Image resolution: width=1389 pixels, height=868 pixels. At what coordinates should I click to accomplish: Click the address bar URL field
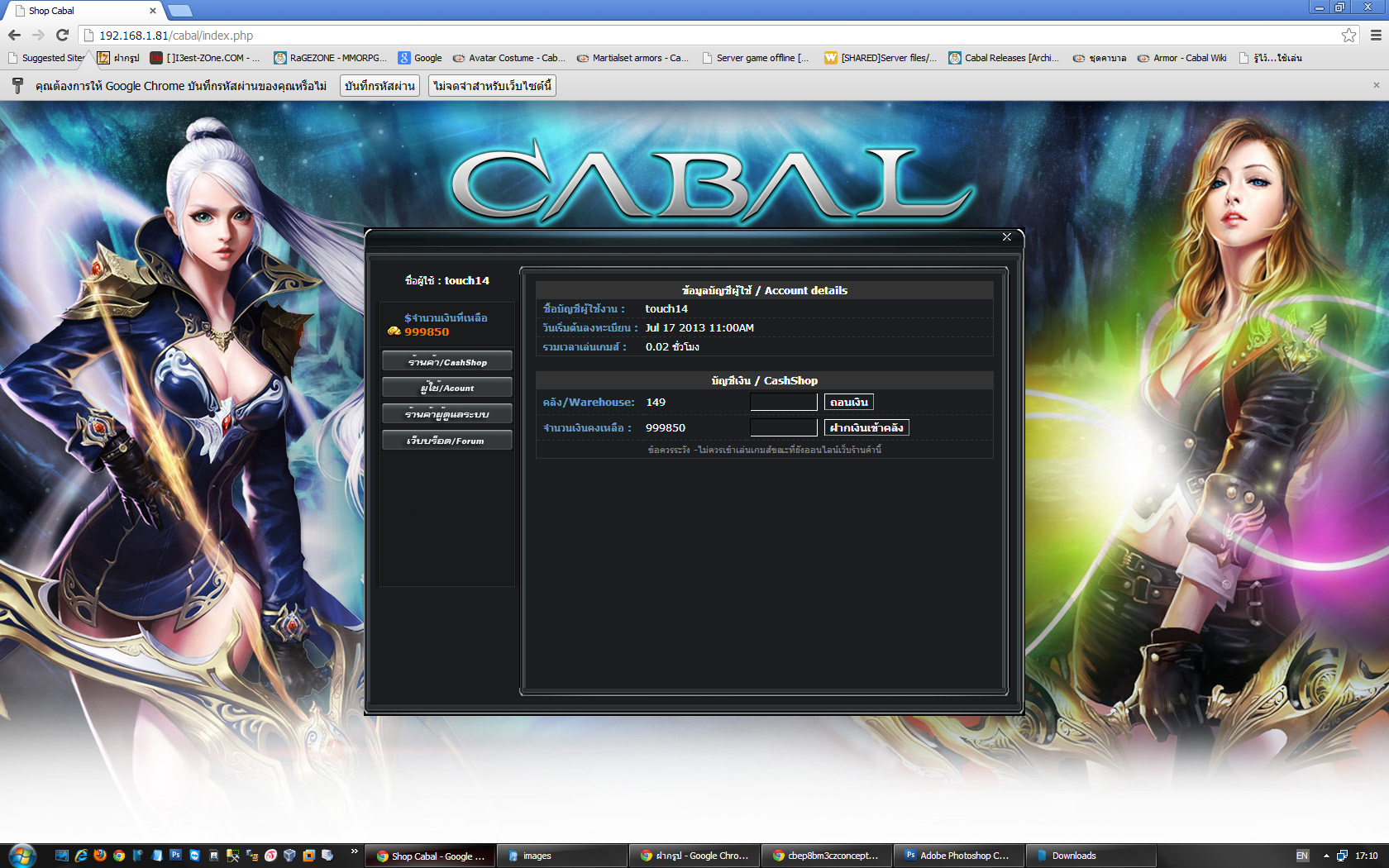pos(711,35)
